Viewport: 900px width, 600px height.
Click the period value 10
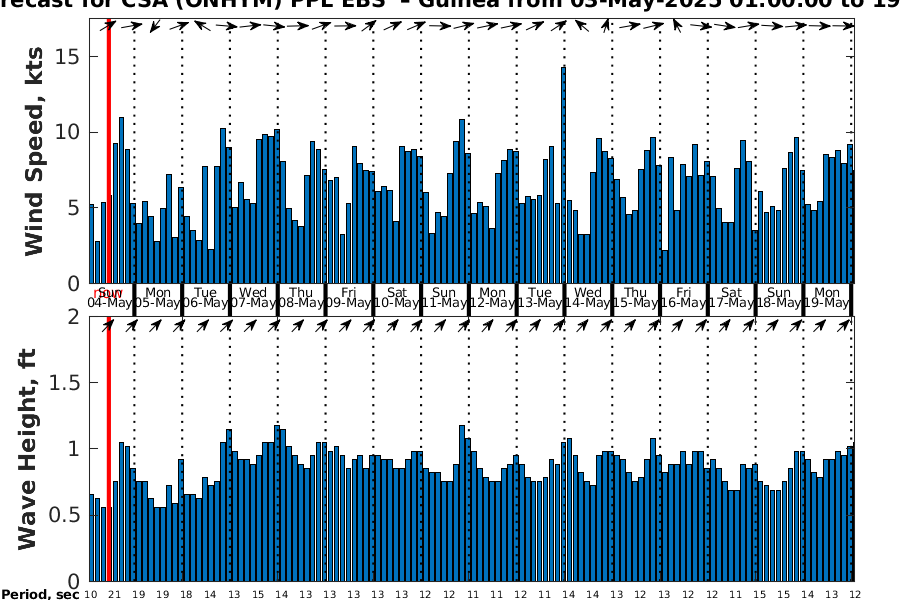coord(91,595)
